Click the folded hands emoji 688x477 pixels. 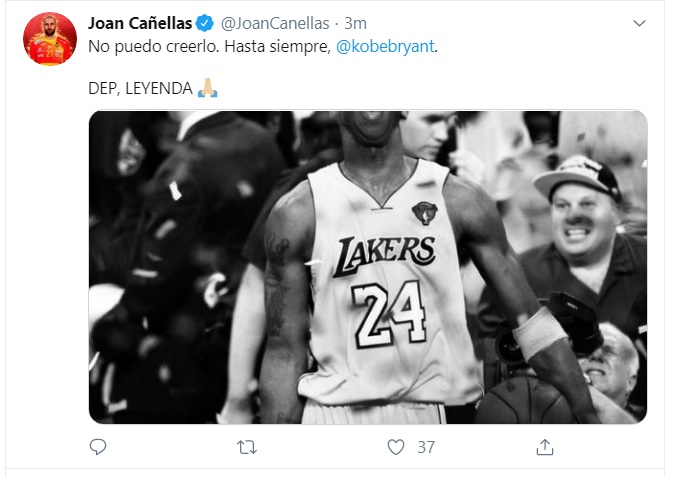click(x=208, y=89)
